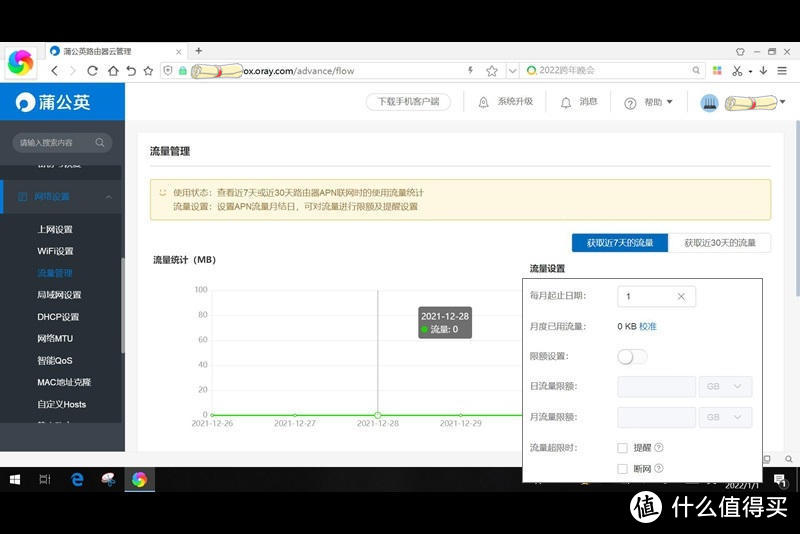
Task: Check the 断网 checkbox
Action: point(622,469)
